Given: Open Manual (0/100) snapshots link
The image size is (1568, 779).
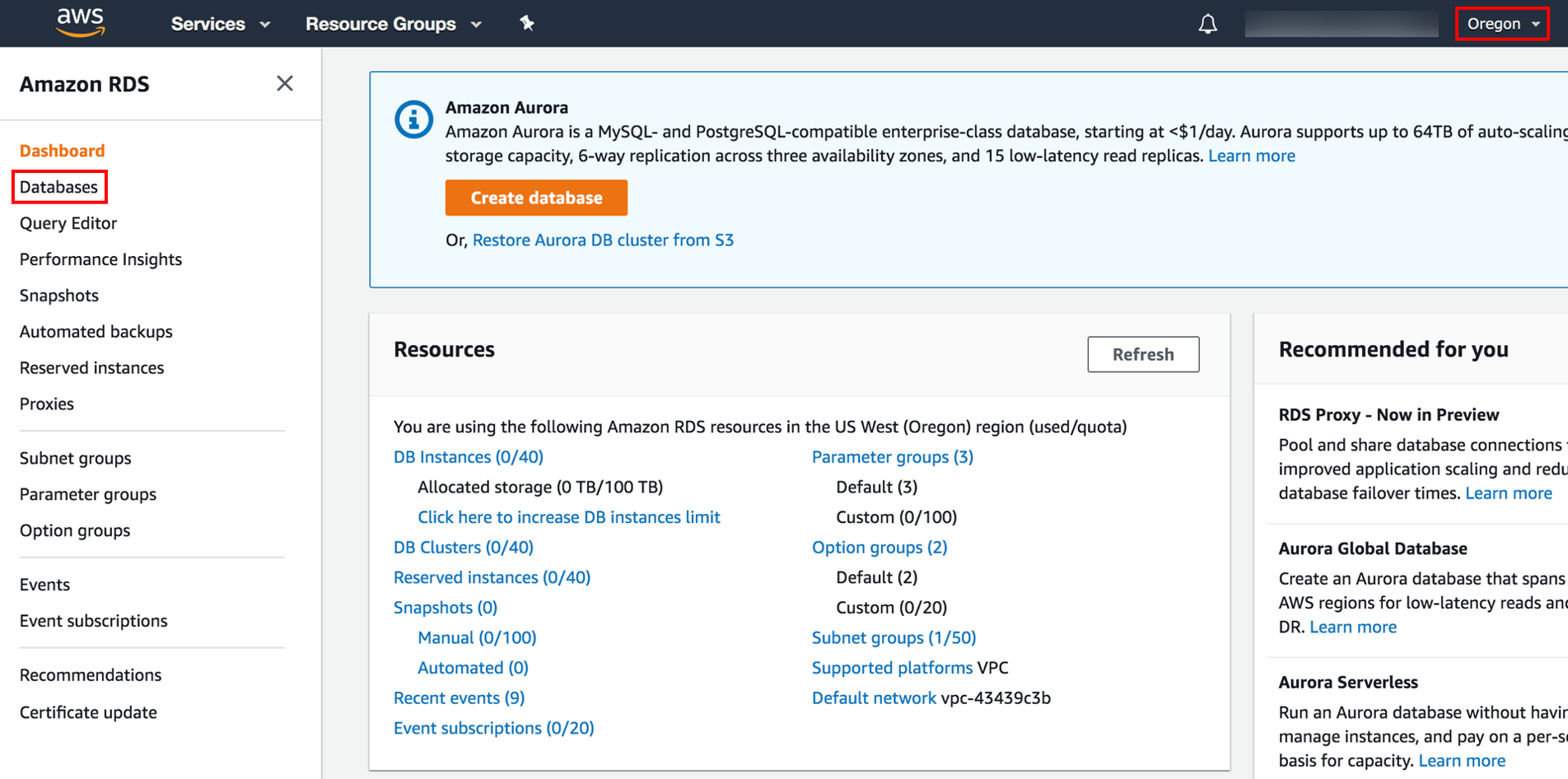Looking at the screenshot, I should 477,638.
